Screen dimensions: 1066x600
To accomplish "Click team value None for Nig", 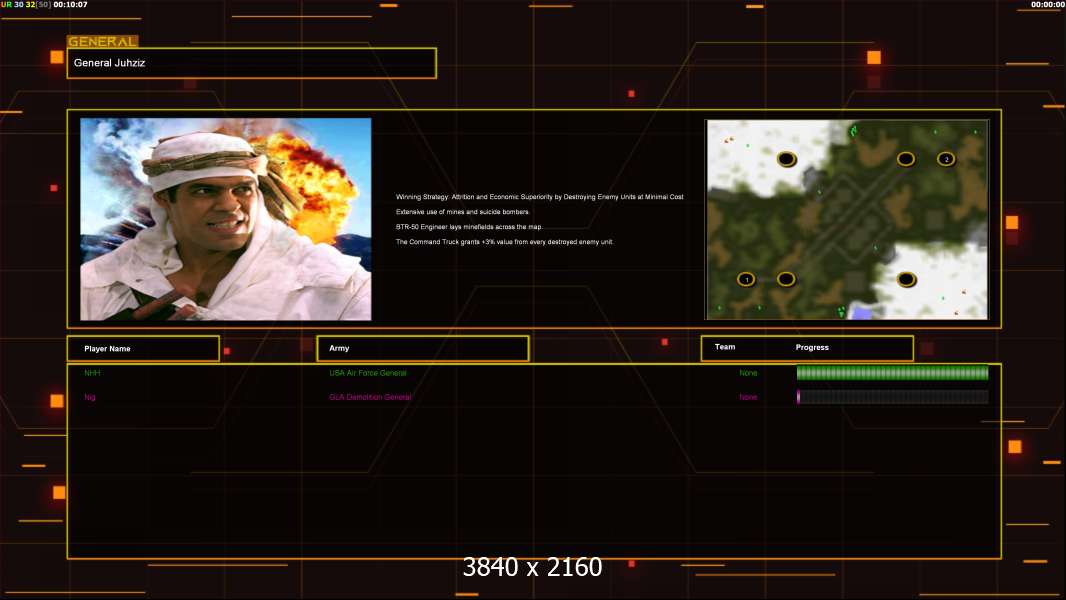I will (x=748, y=398).
